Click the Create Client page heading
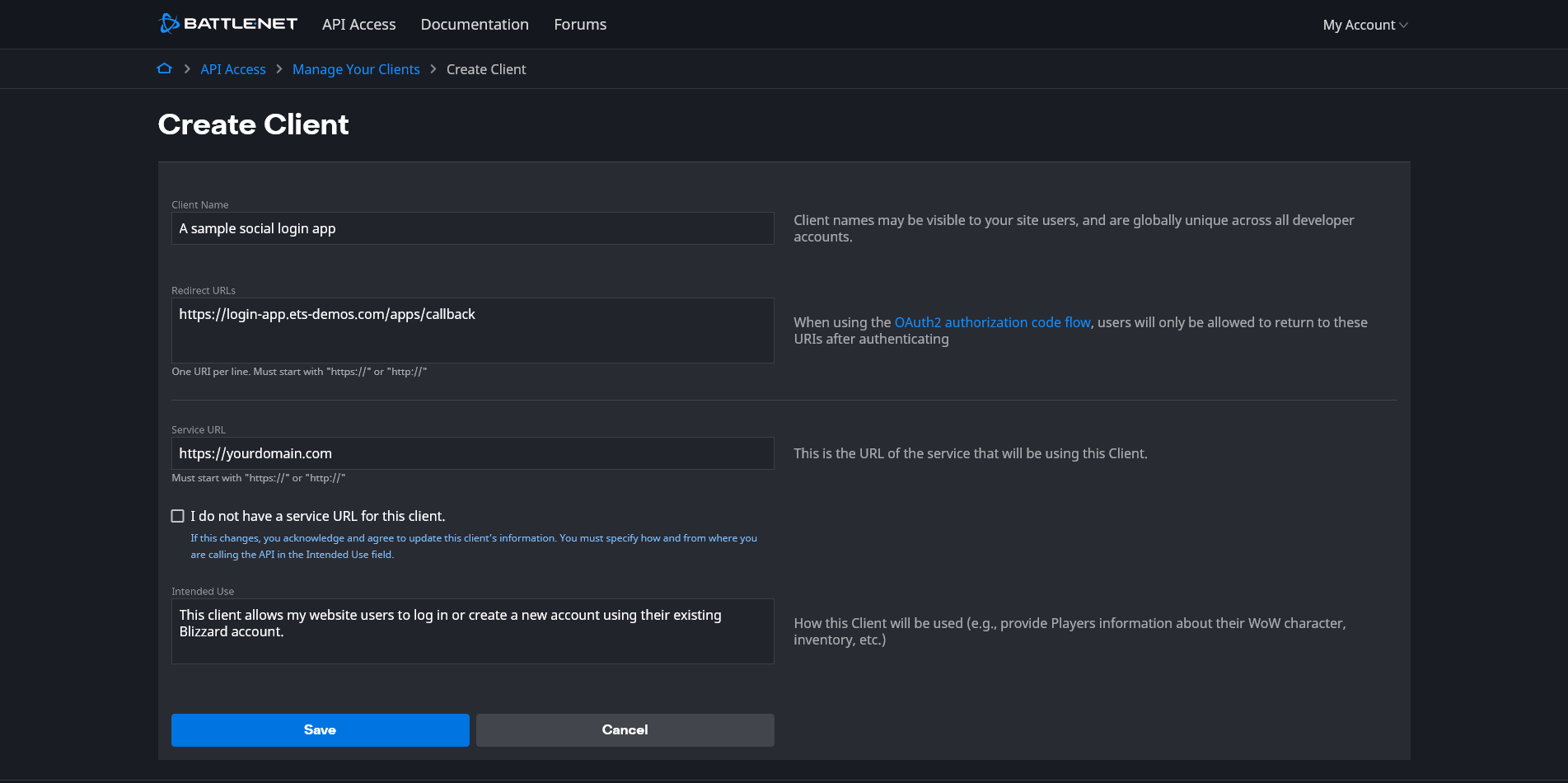This screenshot has width=1568, height=783. coord(254,124)
